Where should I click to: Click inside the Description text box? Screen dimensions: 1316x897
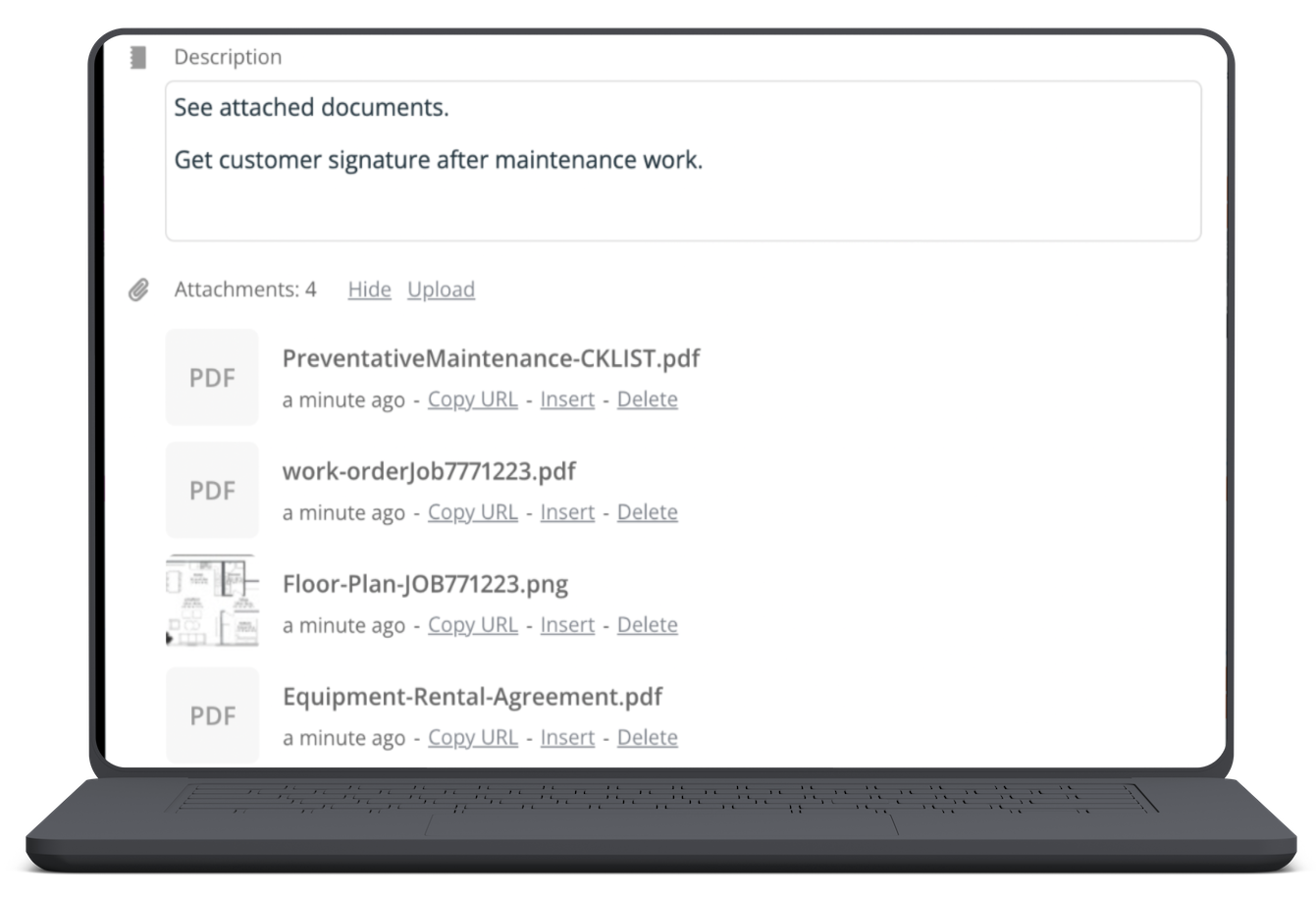click(x=683, y=161)
